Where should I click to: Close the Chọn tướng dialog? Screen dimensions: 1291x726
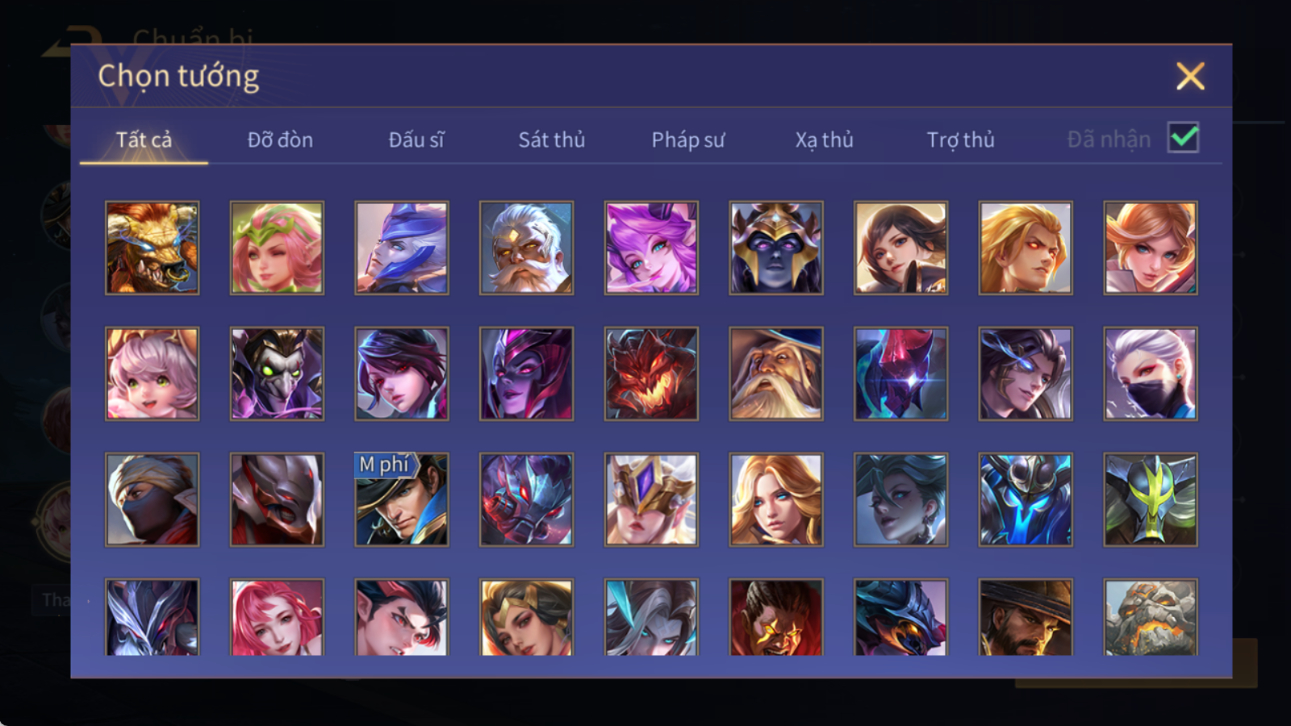[1190, 76]
